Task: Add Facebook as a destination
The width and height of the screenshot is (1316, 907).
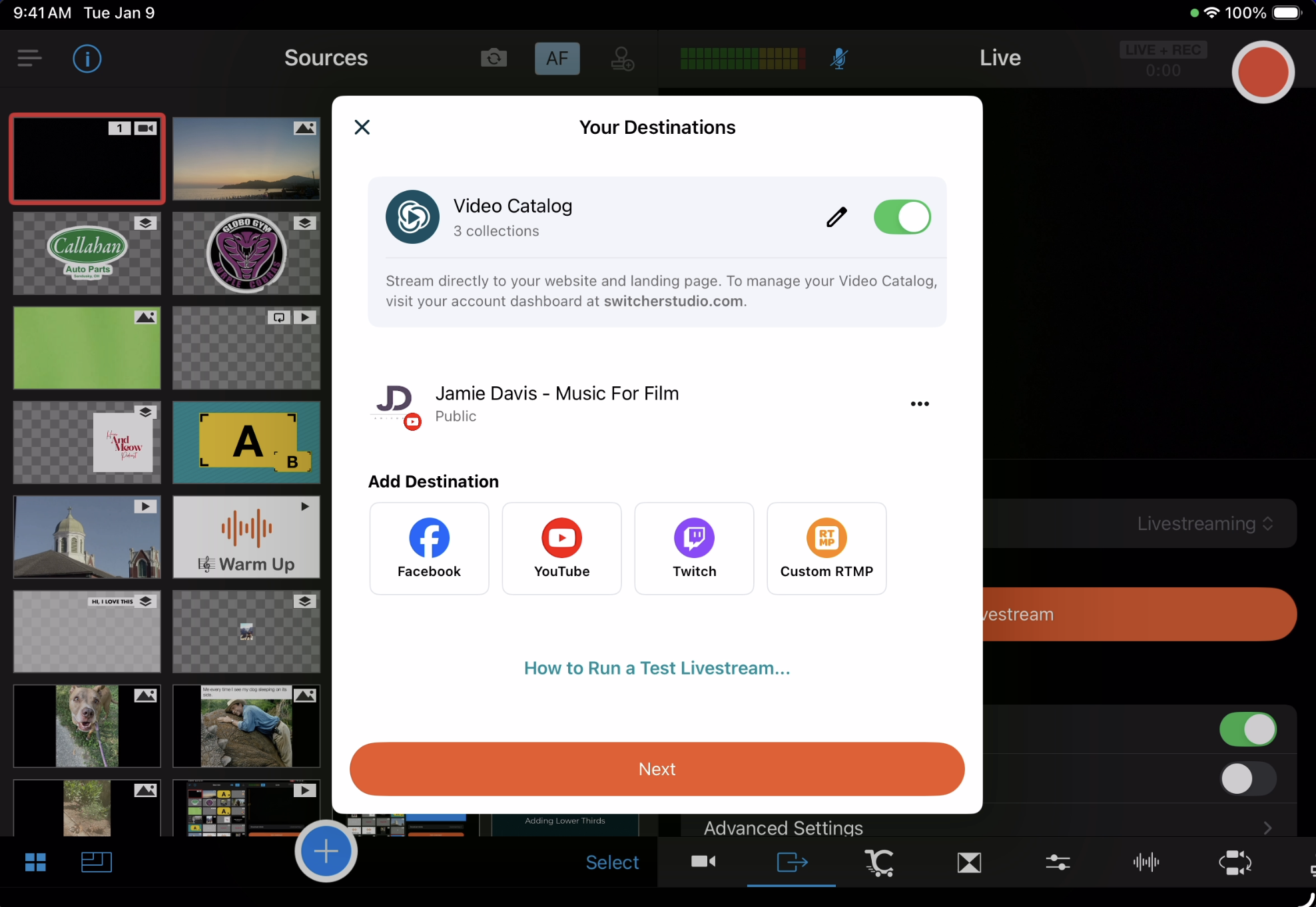Action: point(429,548)
